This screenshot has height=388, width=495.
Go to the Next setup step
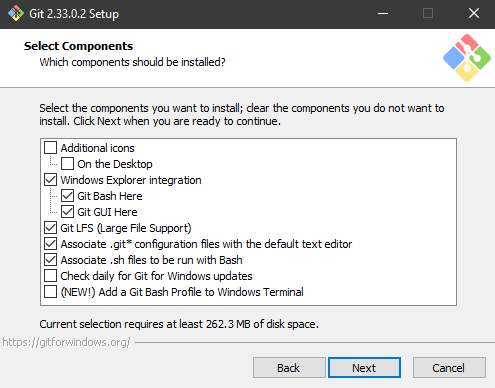tap(364, 368)
